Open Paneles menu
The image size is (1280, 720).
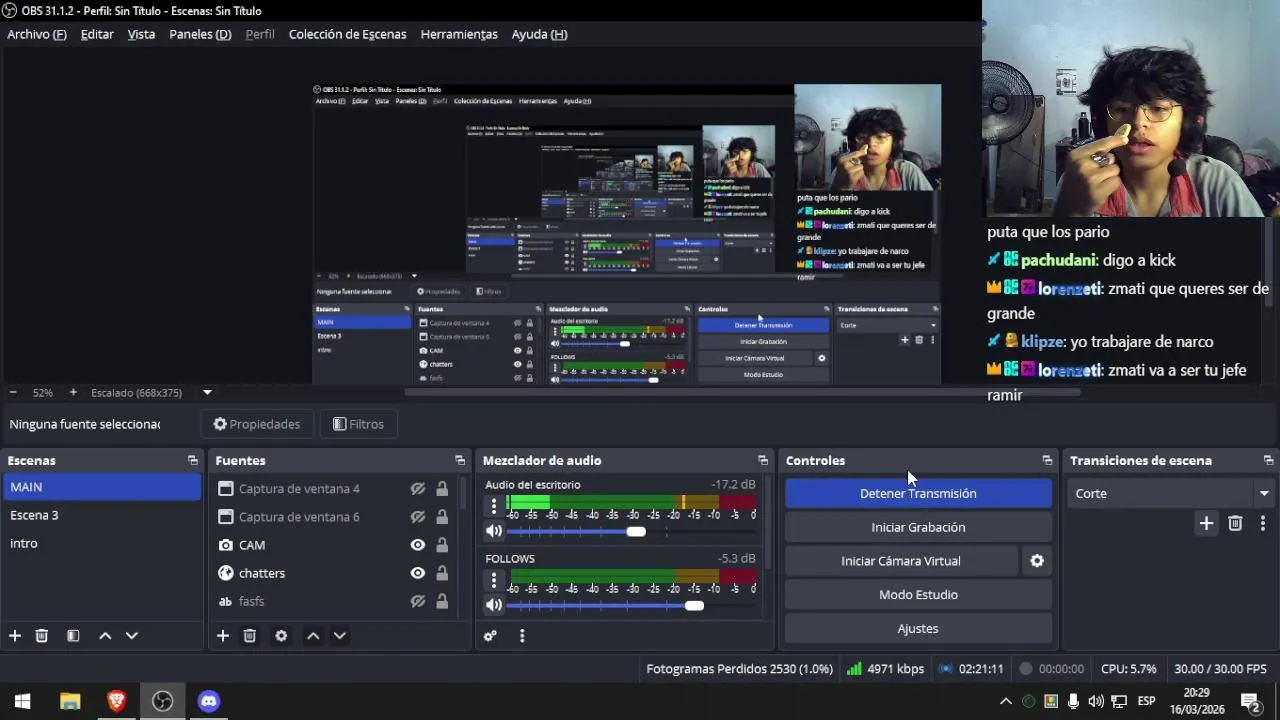pyautogui.click(x=200, y=34)
